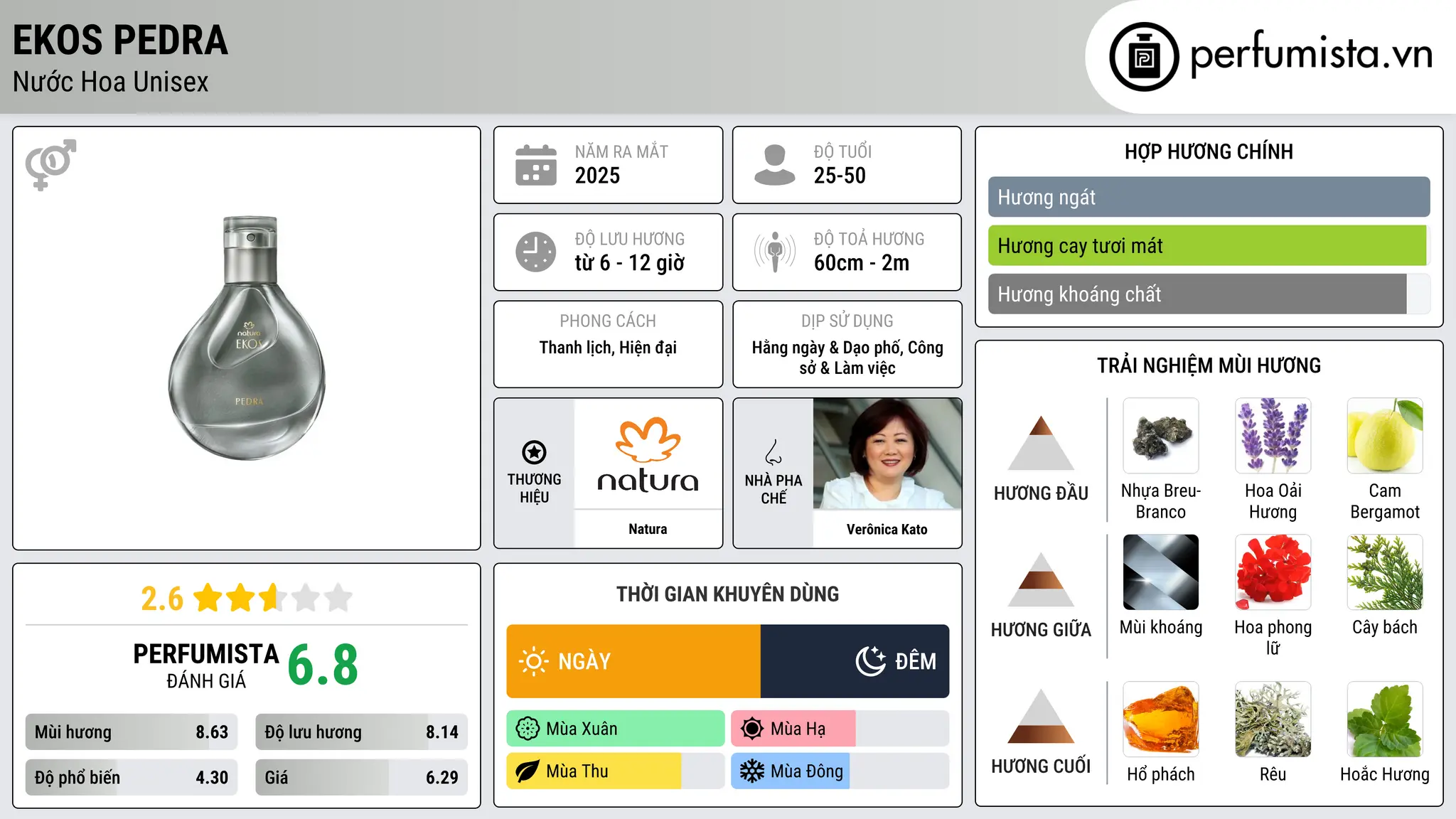Screen dimensions: 1456x819
Task: Click the Hương giữa pyramid icon
Action: click(x=1041, y=579)
